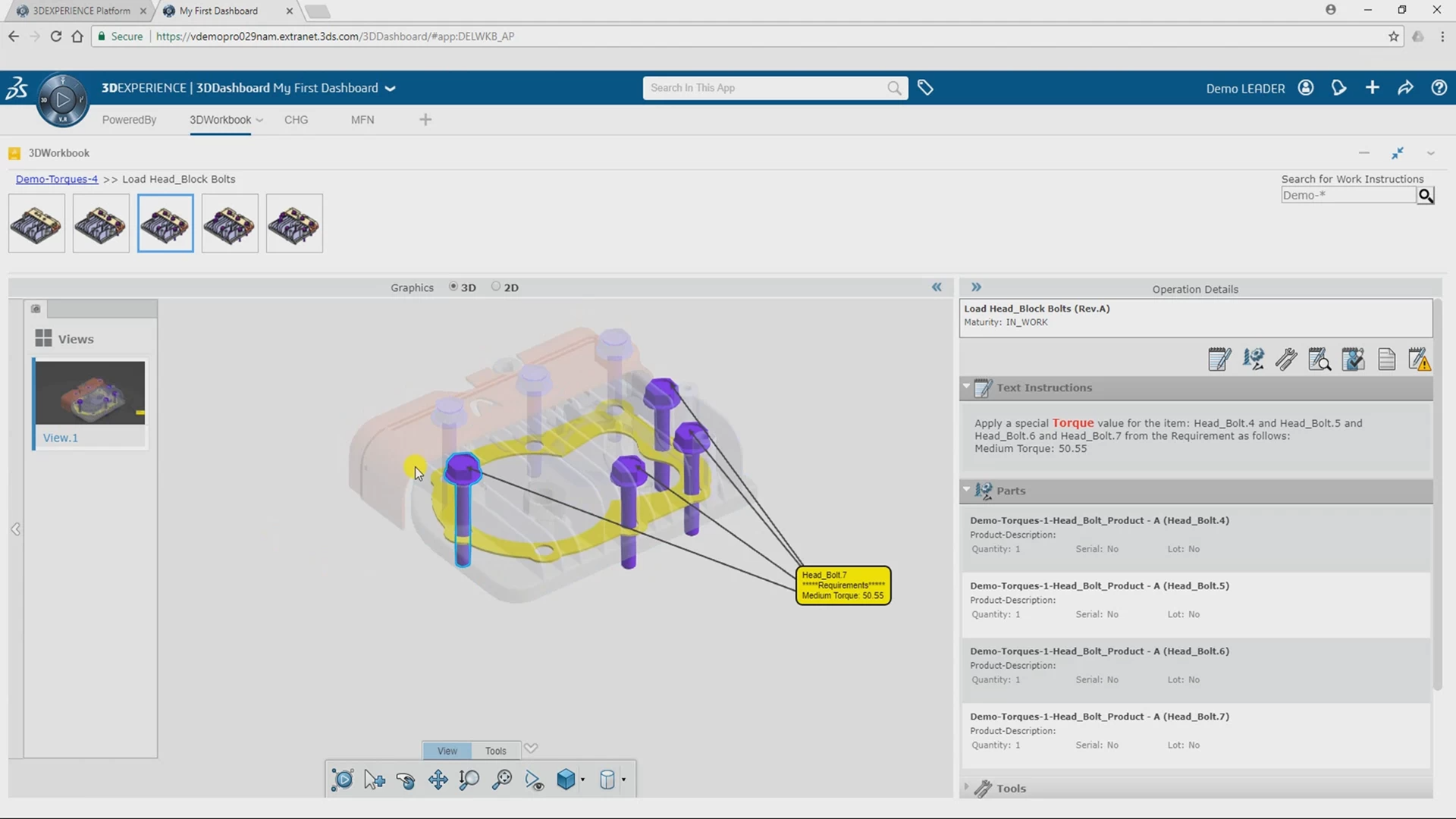This screenshot has width=1456, height=819.
Task: Switch to the Tools tab in viewer toolbar
Action: pyautogui.click(x=495, y=751)
